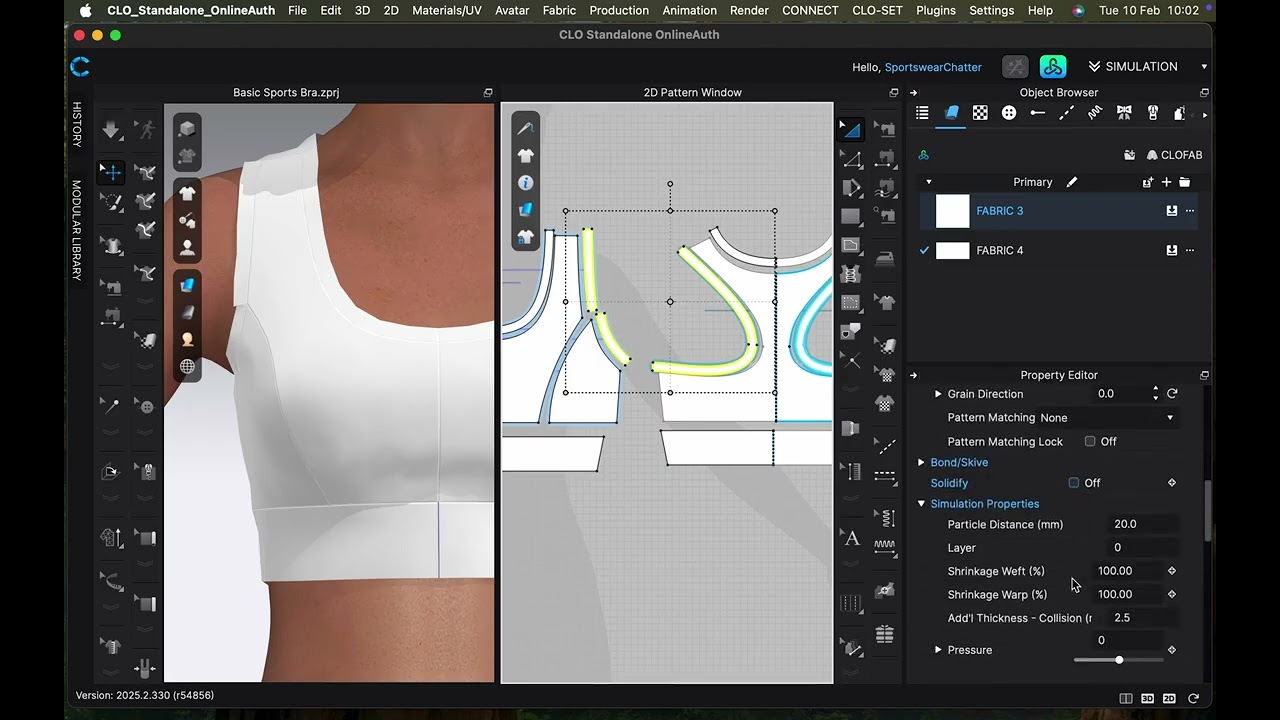Open the Pattern Matching dropdown
Image resolution: width=1280 pixels, height=720 pixels.
point(1107,418)
